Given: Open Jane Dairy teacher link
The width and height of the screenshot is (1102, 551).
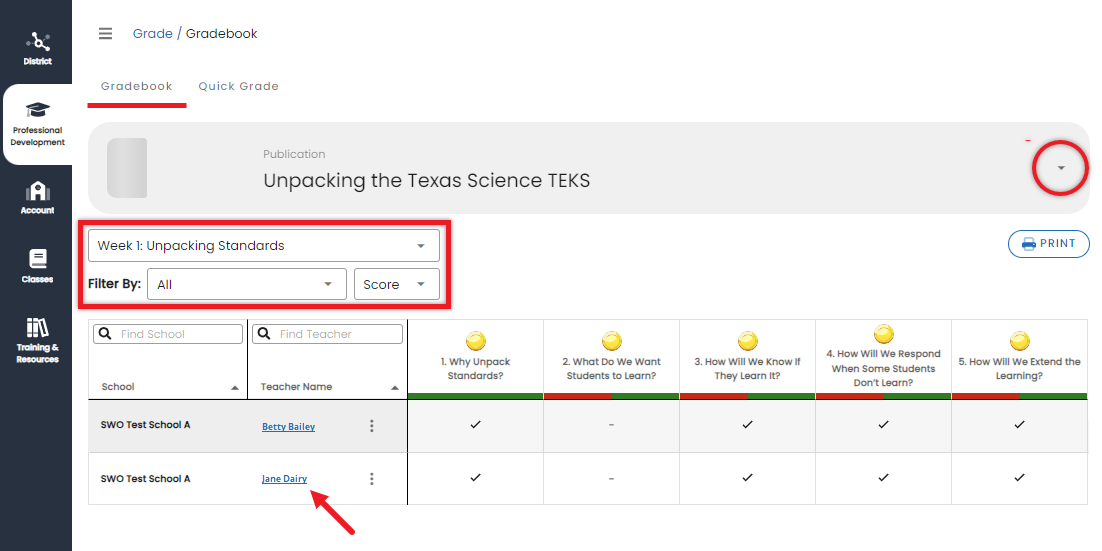Looking at the screenshot, I should pos(284,479).
